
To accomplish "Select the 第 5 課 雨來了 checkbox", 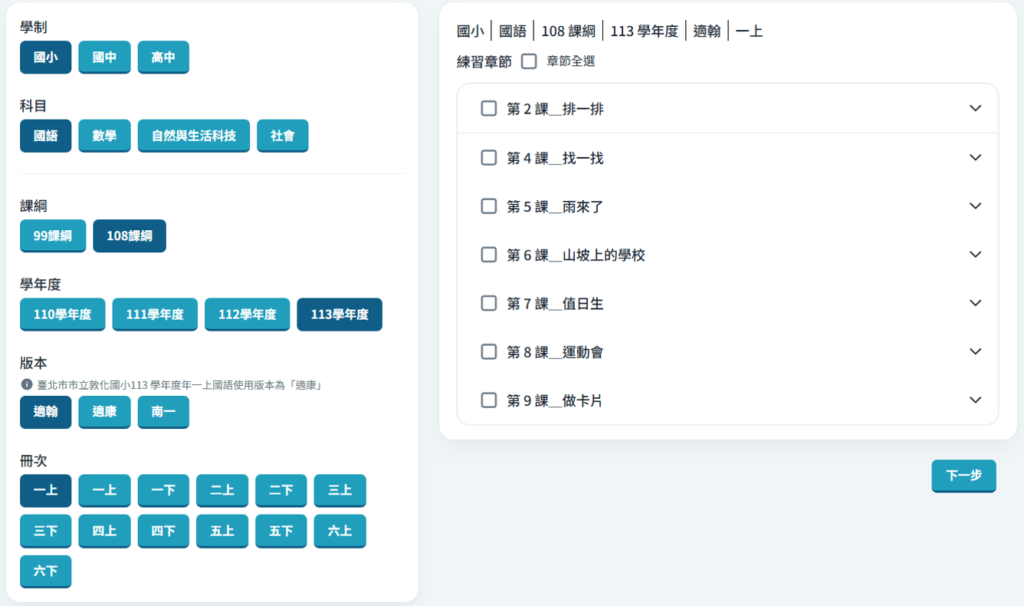I will click(x=489, y=206).
